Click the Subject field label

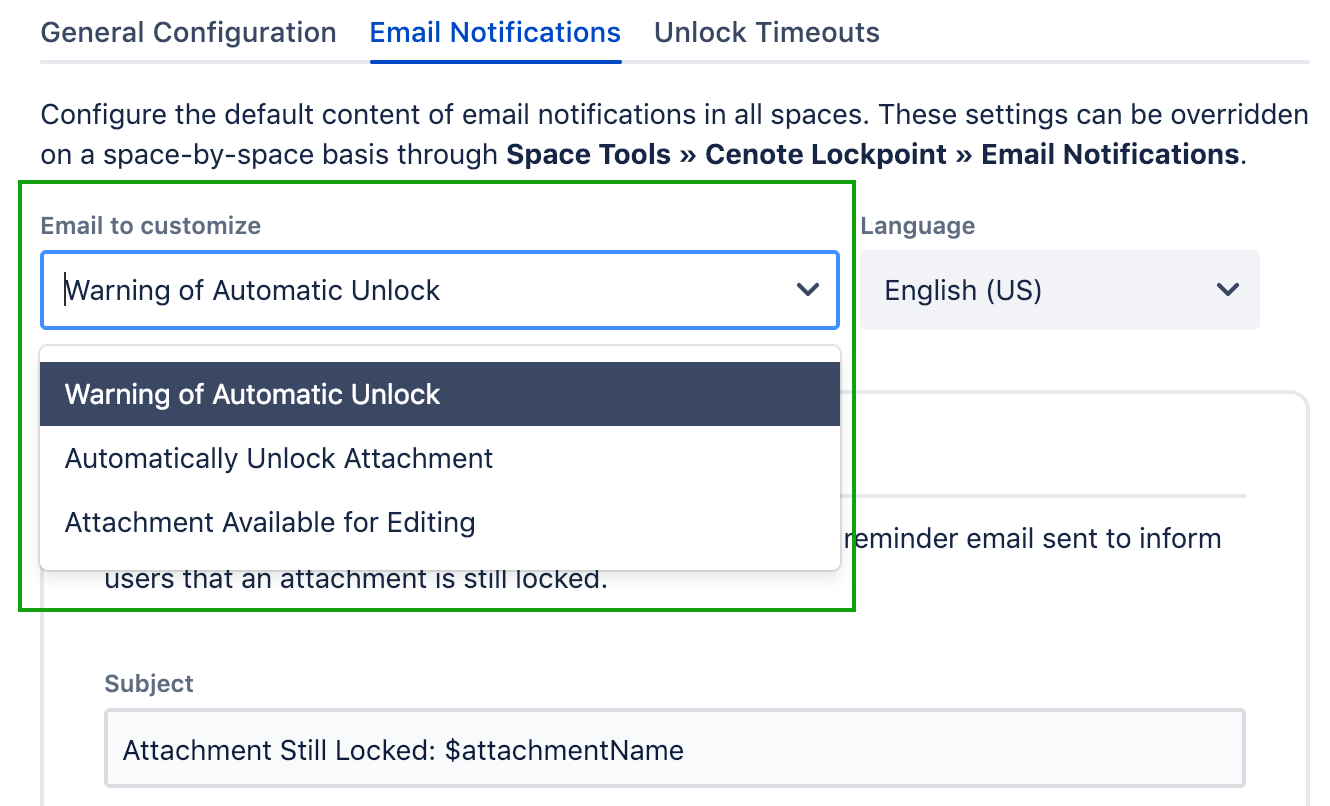point(149,684)
